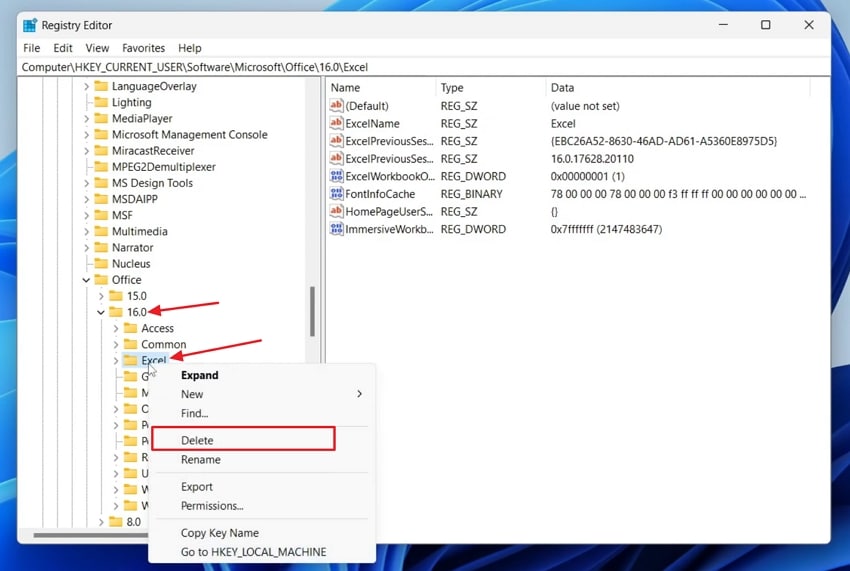Image resolution: width=850 pixels, height=571 pixels.
Task: Expand the MediaPlayer key
Action: click(x=86, y=118)
